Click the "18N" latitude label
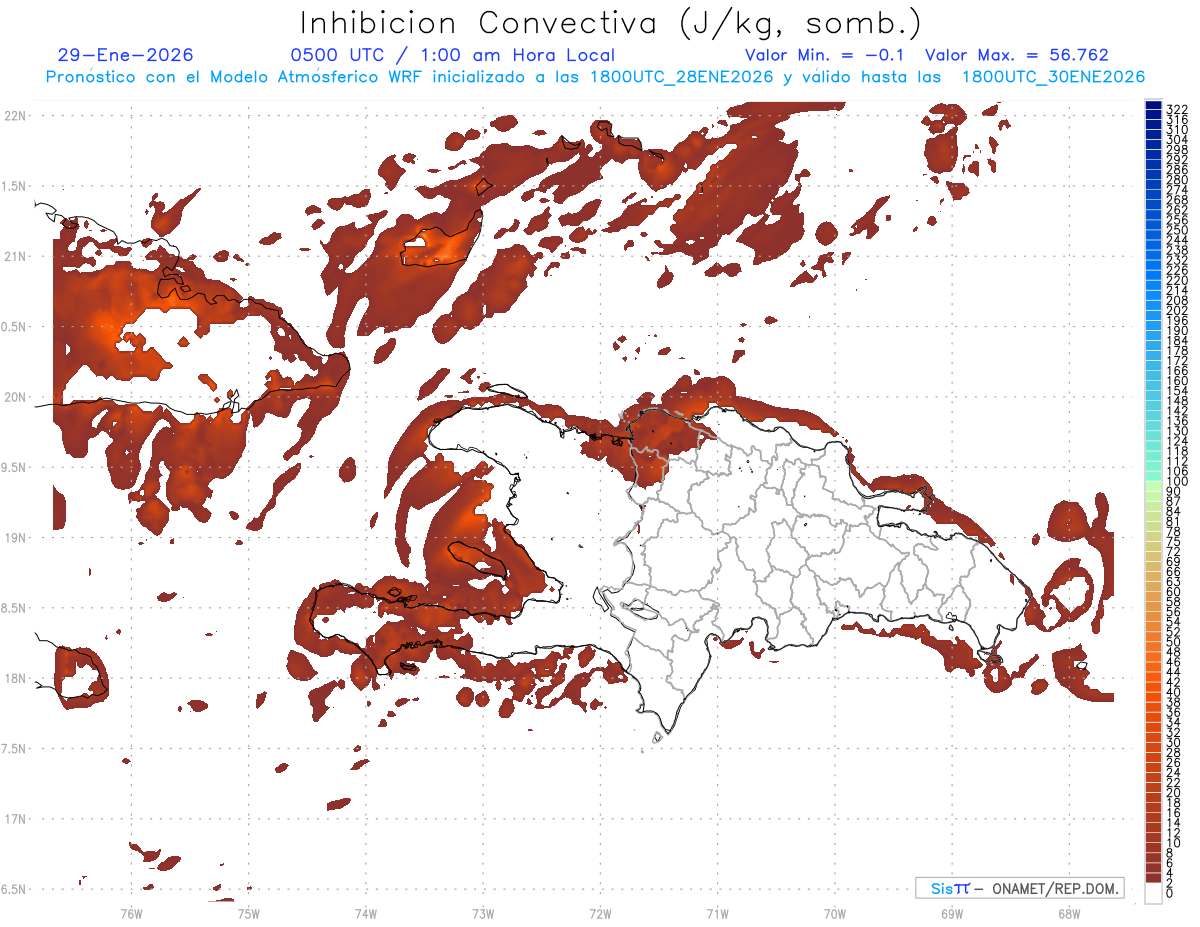The height and width of the screenshot is (927, 1200). [14, 678]
